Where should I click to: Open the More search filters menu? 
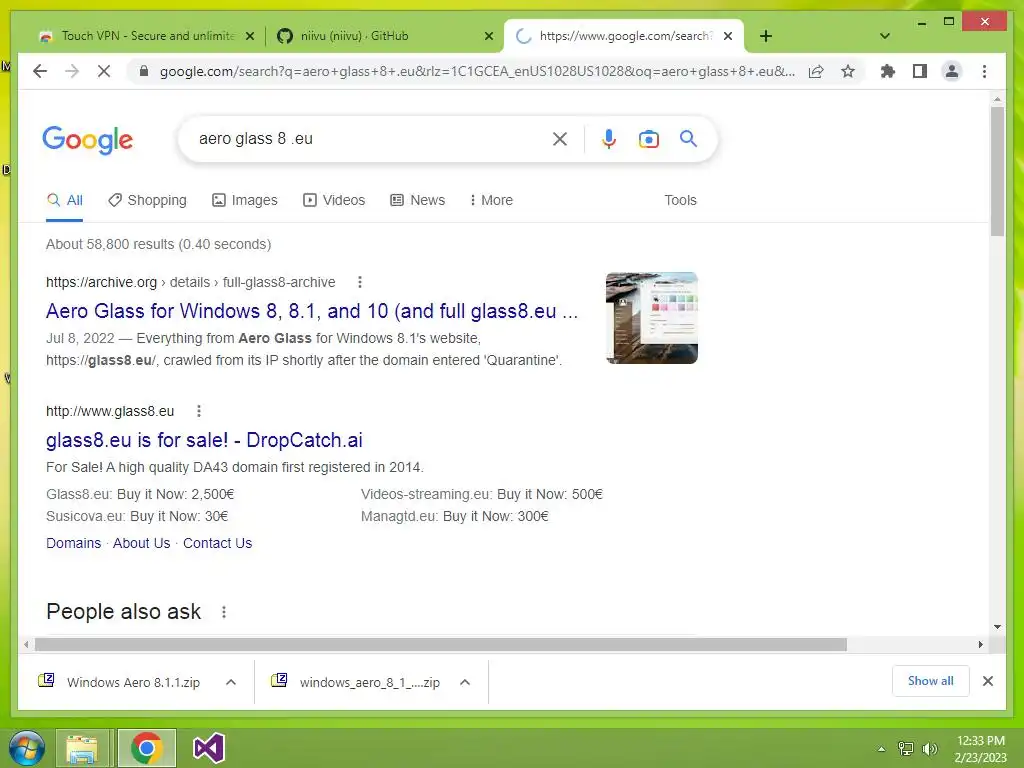(492, 200)
